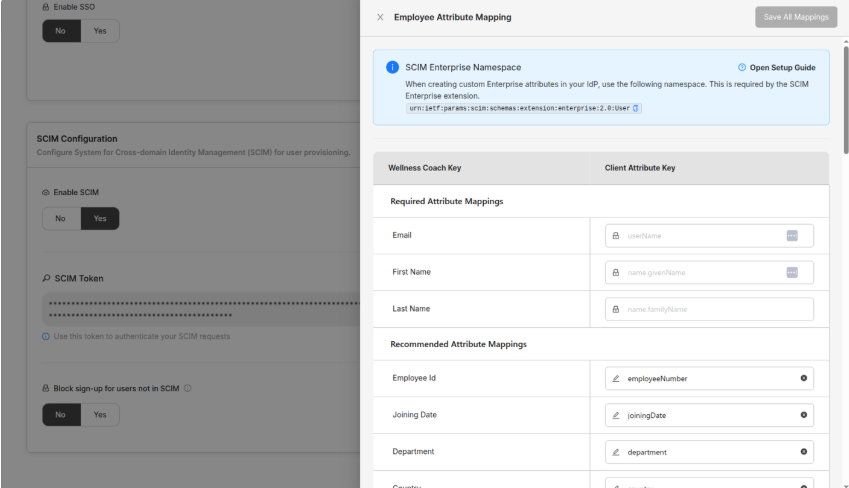Click the pencil icon in Employee Id field

pos(616,379)
